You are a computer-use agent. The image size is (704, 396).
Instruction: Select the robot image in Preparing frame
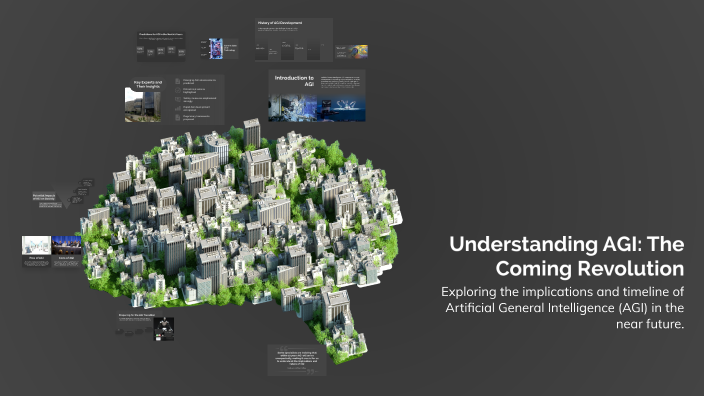click(x=164, y=329)
